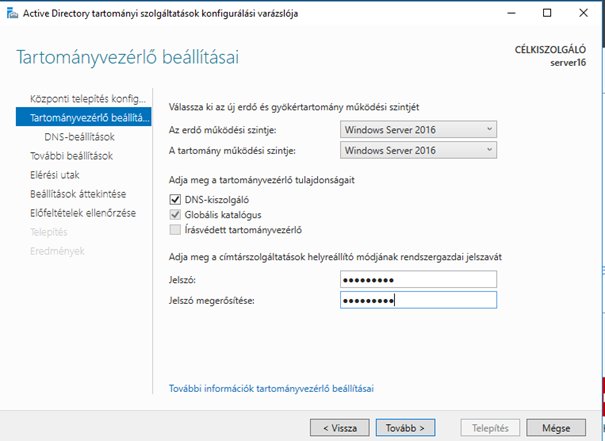Open the tartomány működési szintje dropdown
605x441 pixels.
point(416,150)
